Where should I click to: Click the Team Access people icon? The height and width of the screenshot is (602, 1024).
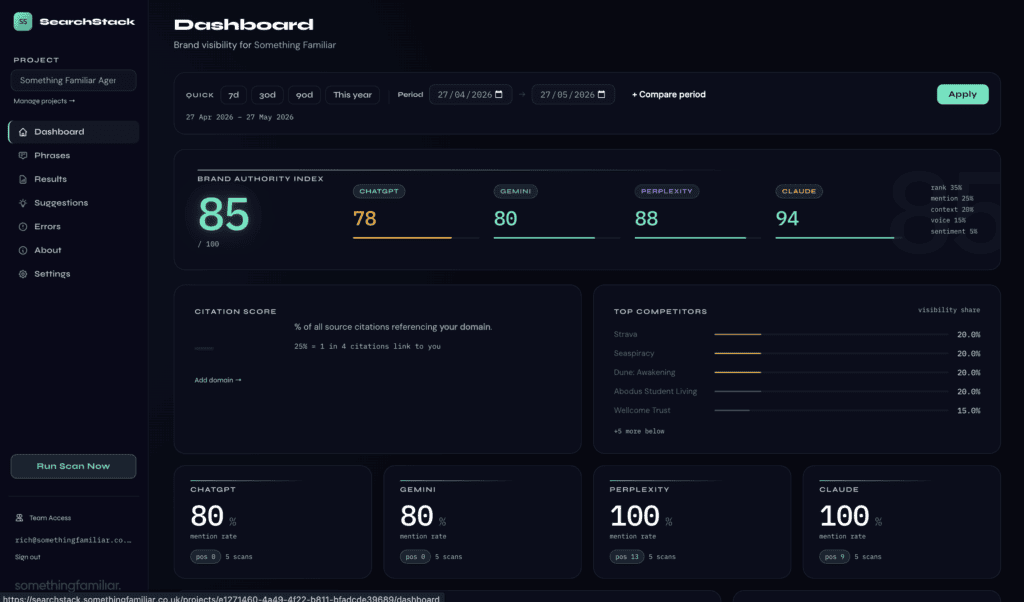click(x=20, y=518)
